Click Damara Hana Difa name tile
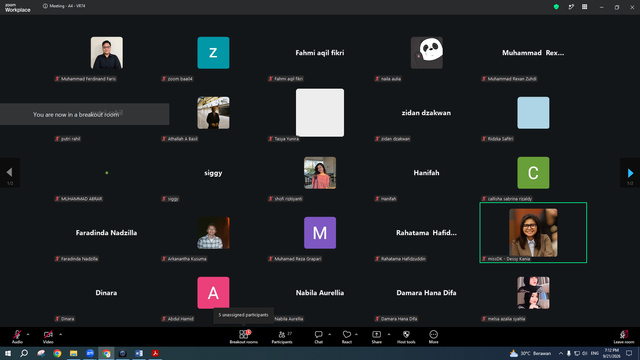Viewport: 640px width, 360px height. [427, 293]
